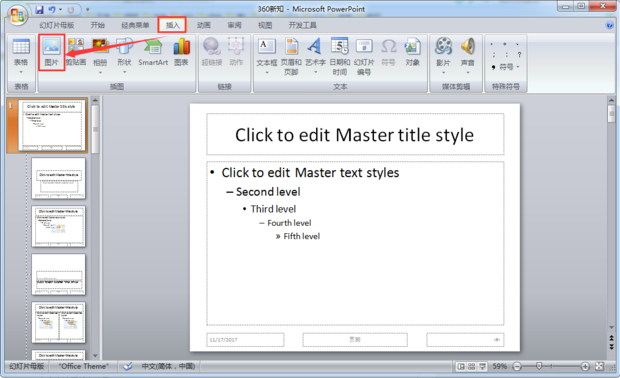Click the Save icon in quick access toolbar
The width and height of the screenshot is (620, 378).
[x=39, y=9]
